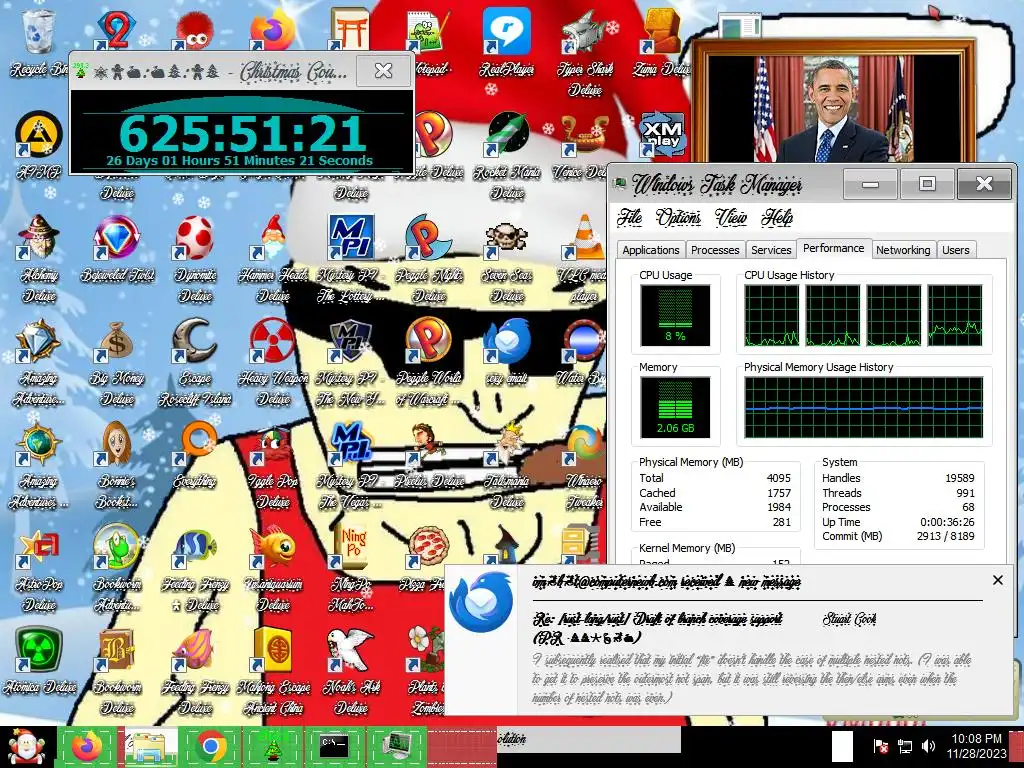Launch Escape Rosecliff Island moon icon
1024x768 pixels.
[x=195, y=341]
